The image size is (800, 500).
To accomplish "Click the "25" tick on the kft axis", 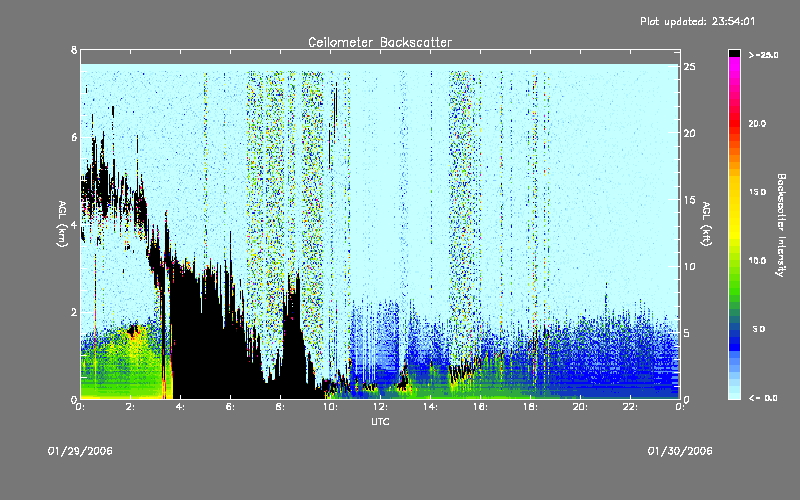I will click(689, 67).
